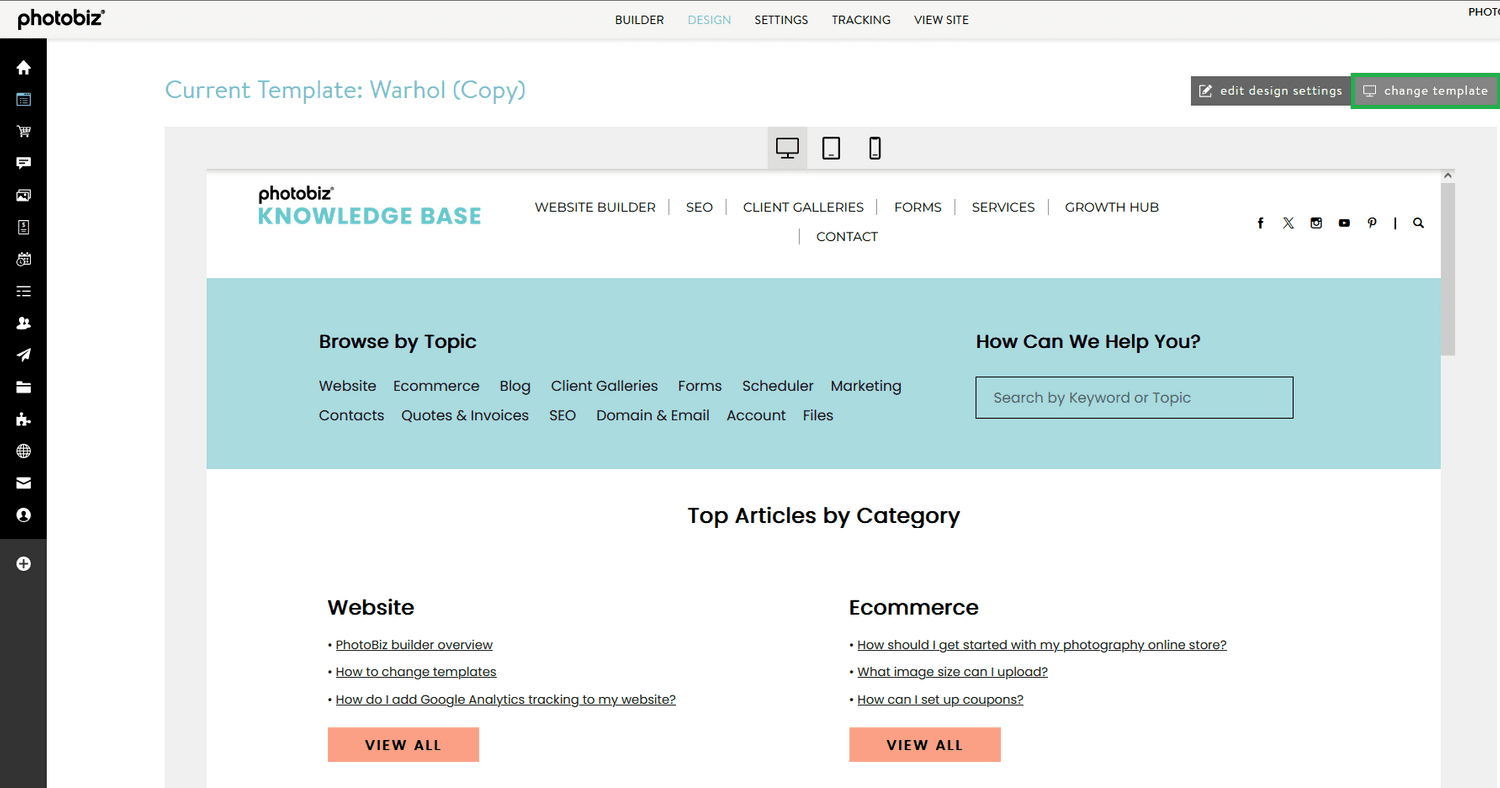
Task: Click VIEW SITE in top menu
Action: click(x=941, y=20)
